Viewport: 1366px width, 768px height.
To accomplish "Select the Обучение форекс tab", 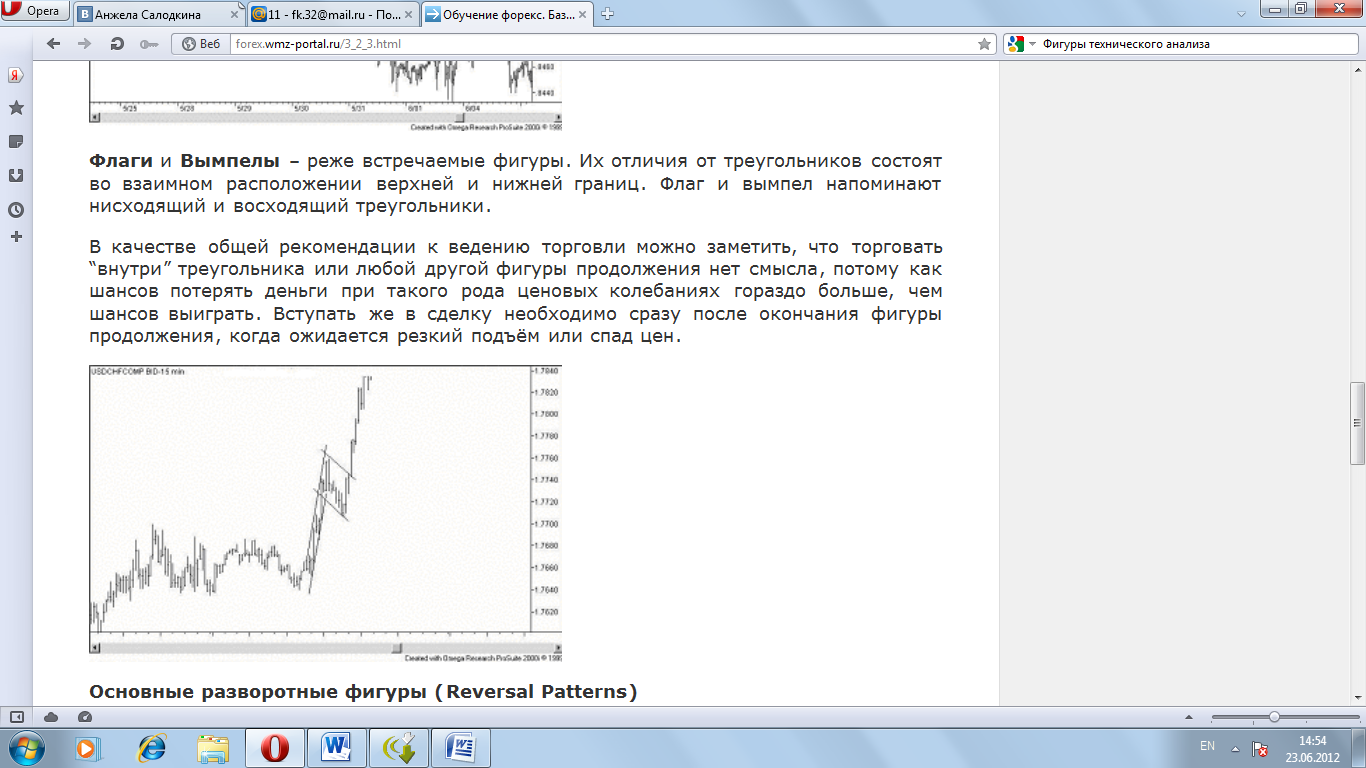I will click(x=505, y=14).
